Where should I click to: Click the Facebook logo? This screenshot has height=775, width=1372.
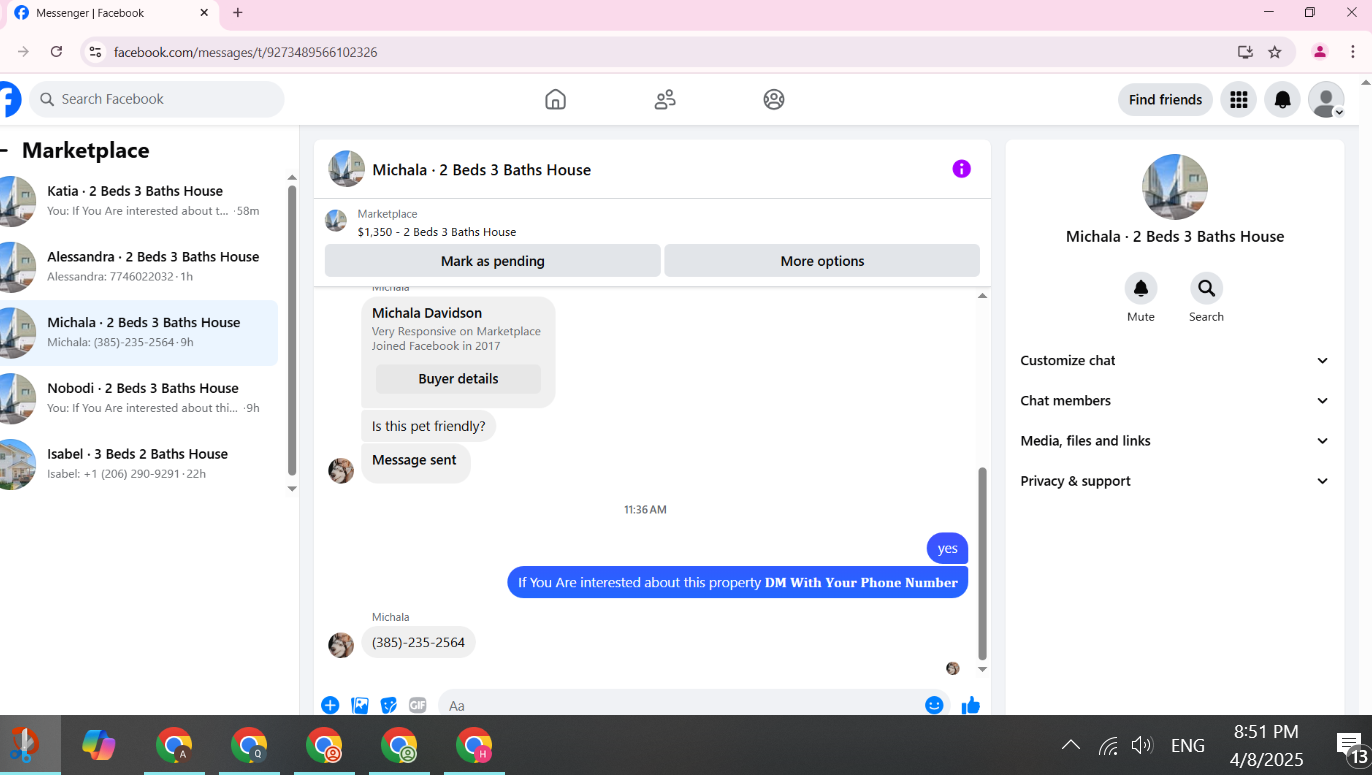[8, 99]
